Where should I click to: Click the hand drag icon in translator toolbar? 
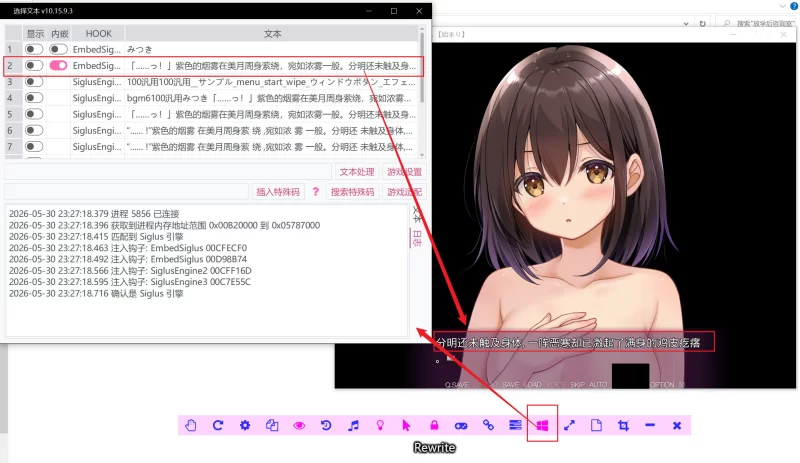pyautogui.click(x=191, y=425)
